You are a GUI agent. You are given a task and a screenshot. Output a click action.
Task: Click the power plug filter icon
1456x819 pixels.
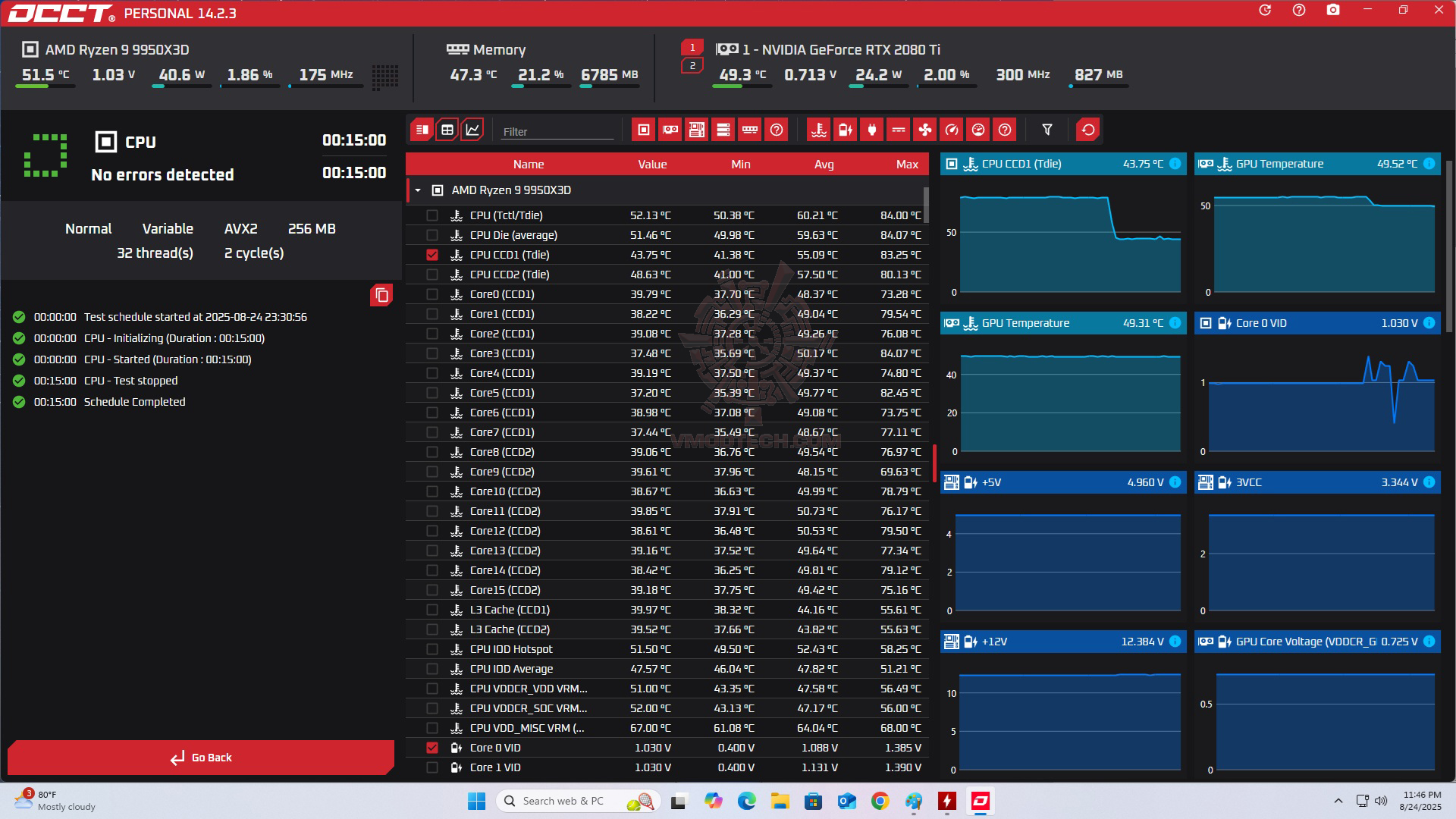coord(871,130)
